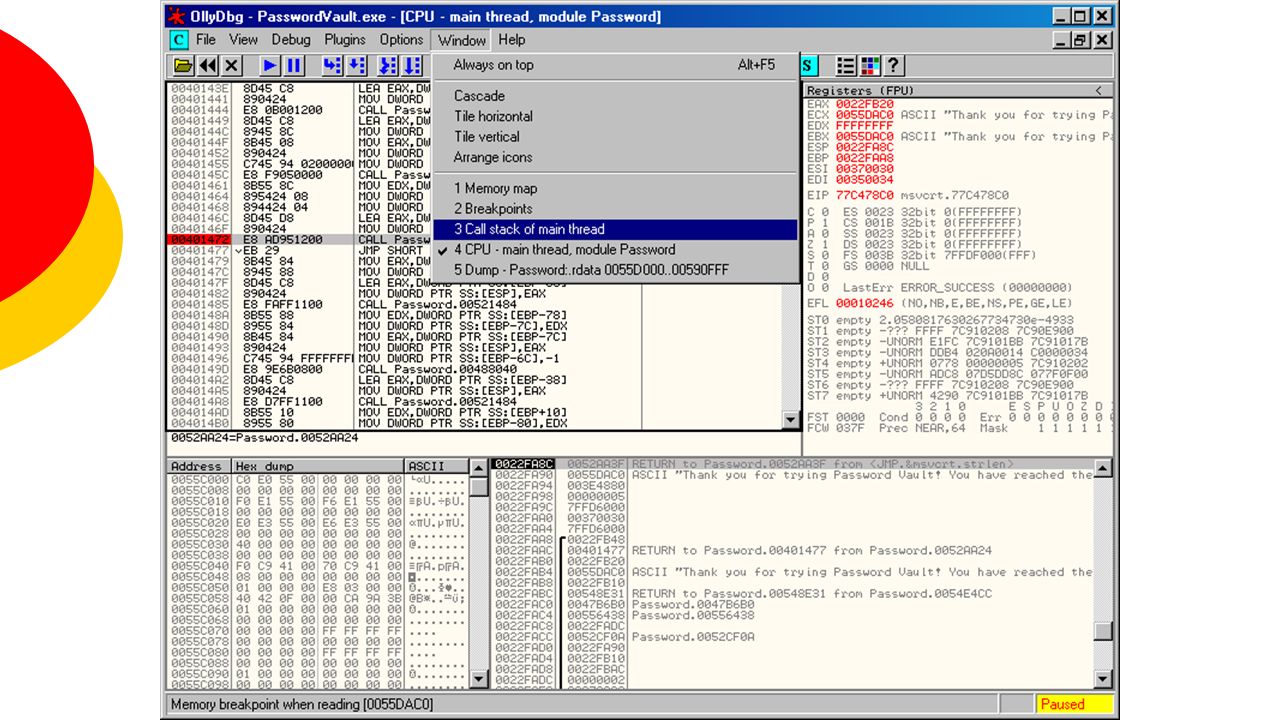Click the cyan S source toolbar icon
Image resolution: width=1280 pixels, height=720 pixels.
[x=809, y=65]
